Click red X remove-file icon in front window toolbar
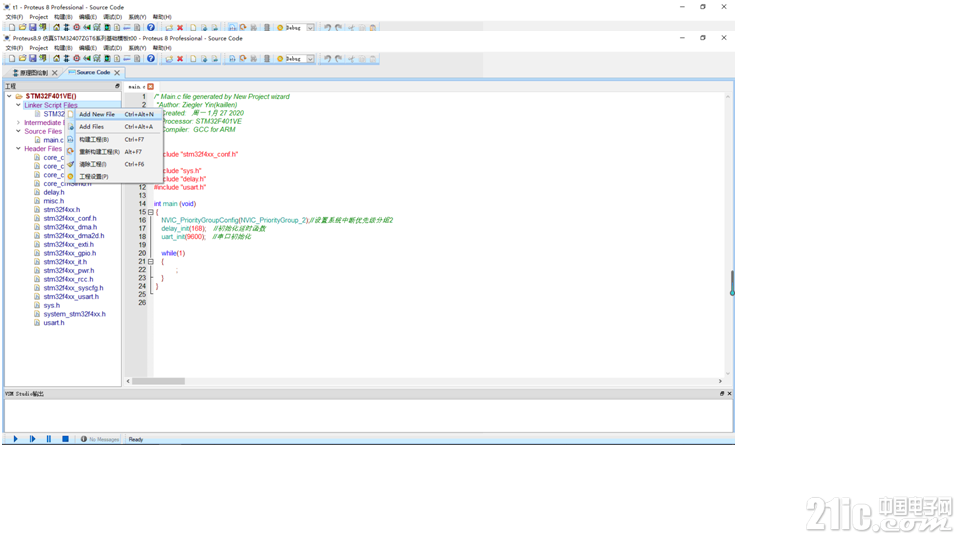Screen dimensions: 960x540 [x=180, y=59]
